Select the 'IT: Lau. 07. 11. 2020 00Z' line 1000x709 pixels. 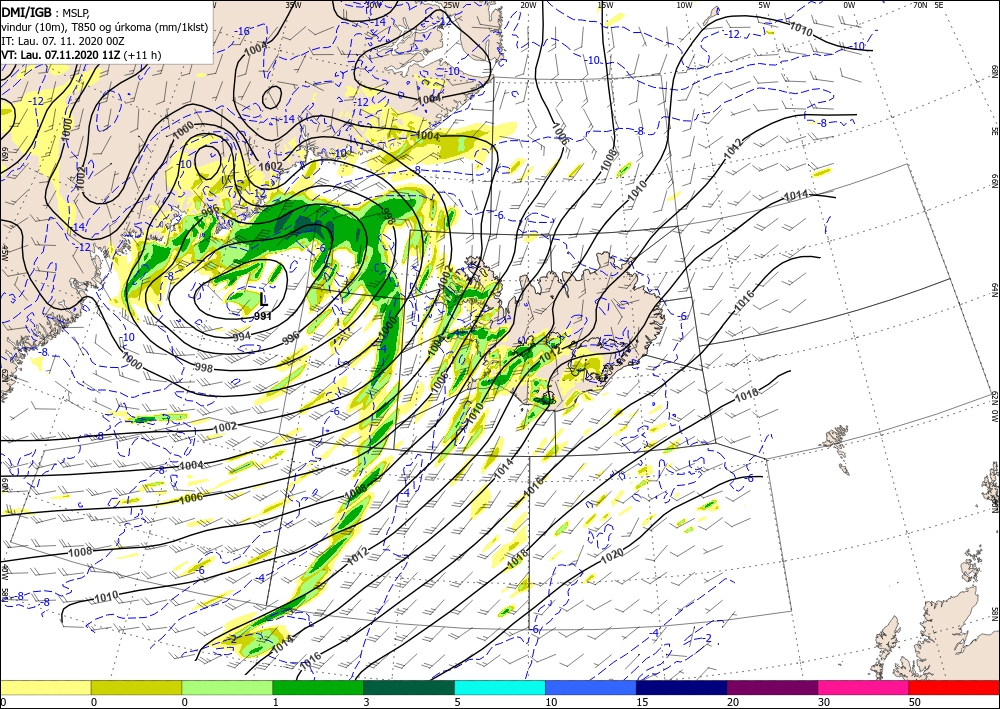pos(62,41)
